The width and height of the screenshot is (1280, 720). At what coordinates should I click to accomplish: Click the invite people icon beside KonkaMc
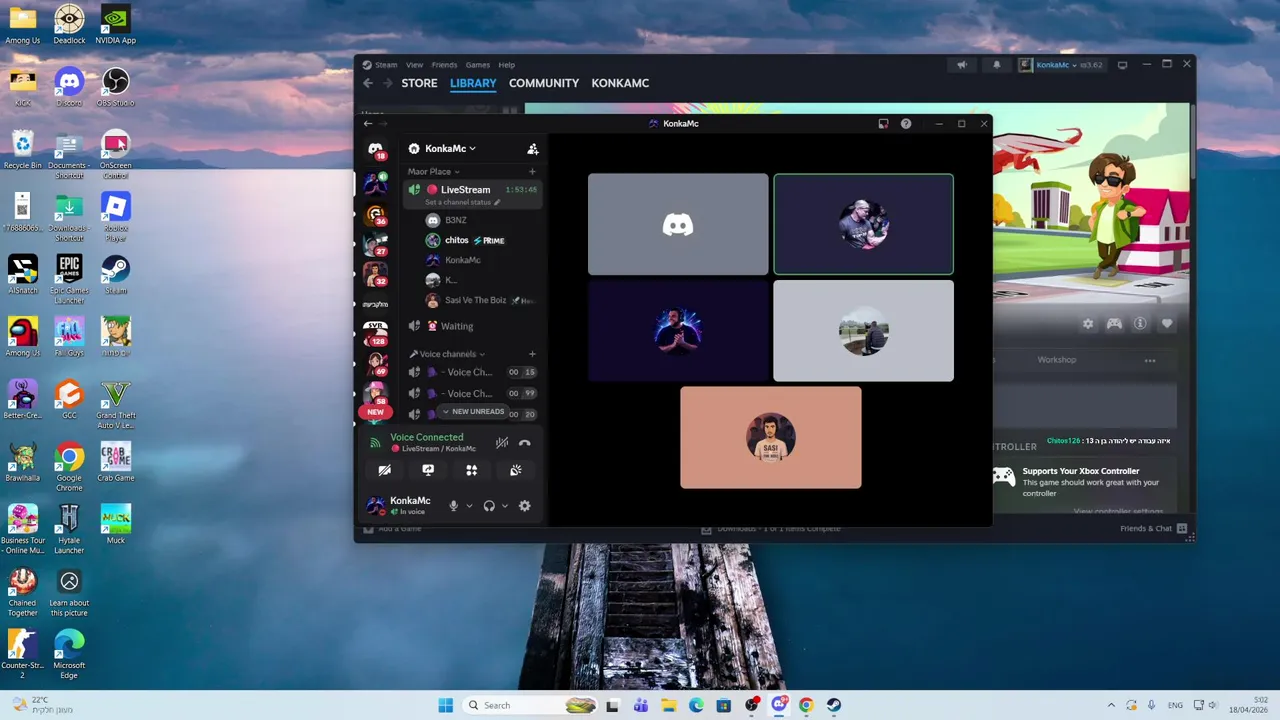click(x=533, y=149)
